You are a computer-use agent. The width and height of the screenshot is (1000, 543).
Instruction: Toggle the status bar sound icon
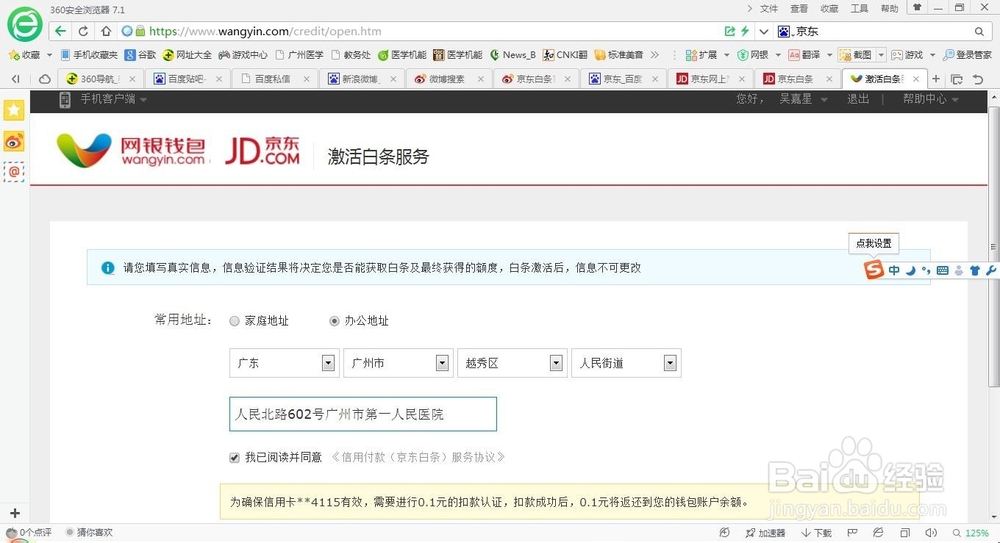pos(931,533)
